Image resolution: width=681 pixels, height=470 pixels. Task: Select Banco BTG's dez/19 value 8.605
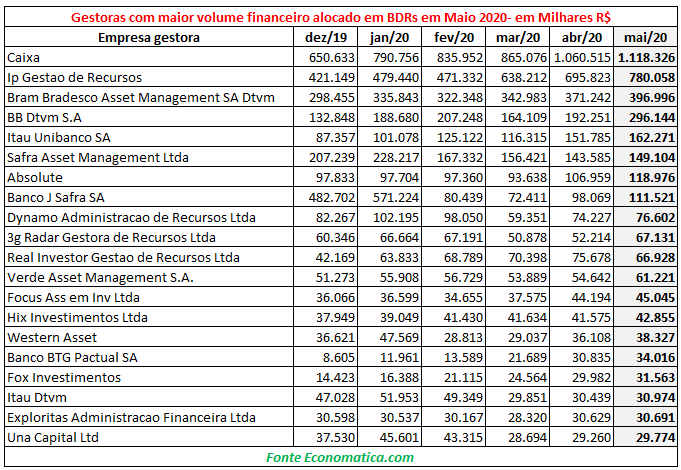[x=339, y=357]
